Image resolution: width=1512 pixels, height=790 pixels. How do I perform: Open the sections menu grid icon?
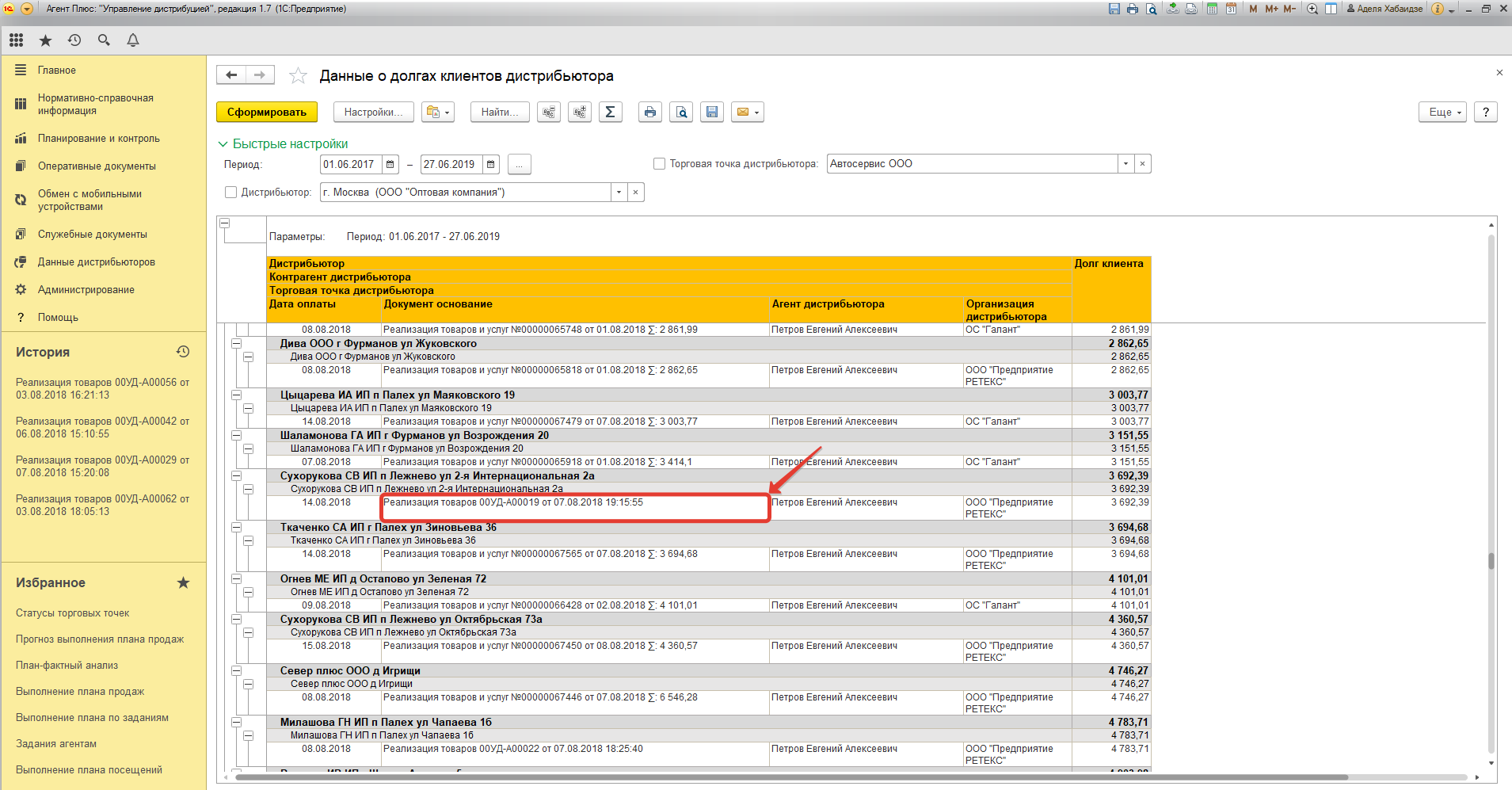coord(17,40)
